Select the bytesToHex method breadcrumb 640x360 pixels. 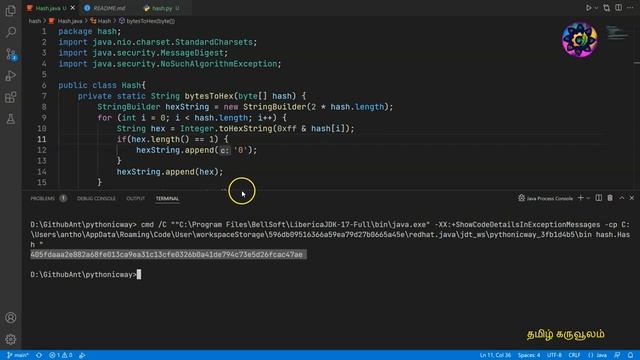[147, 21]
